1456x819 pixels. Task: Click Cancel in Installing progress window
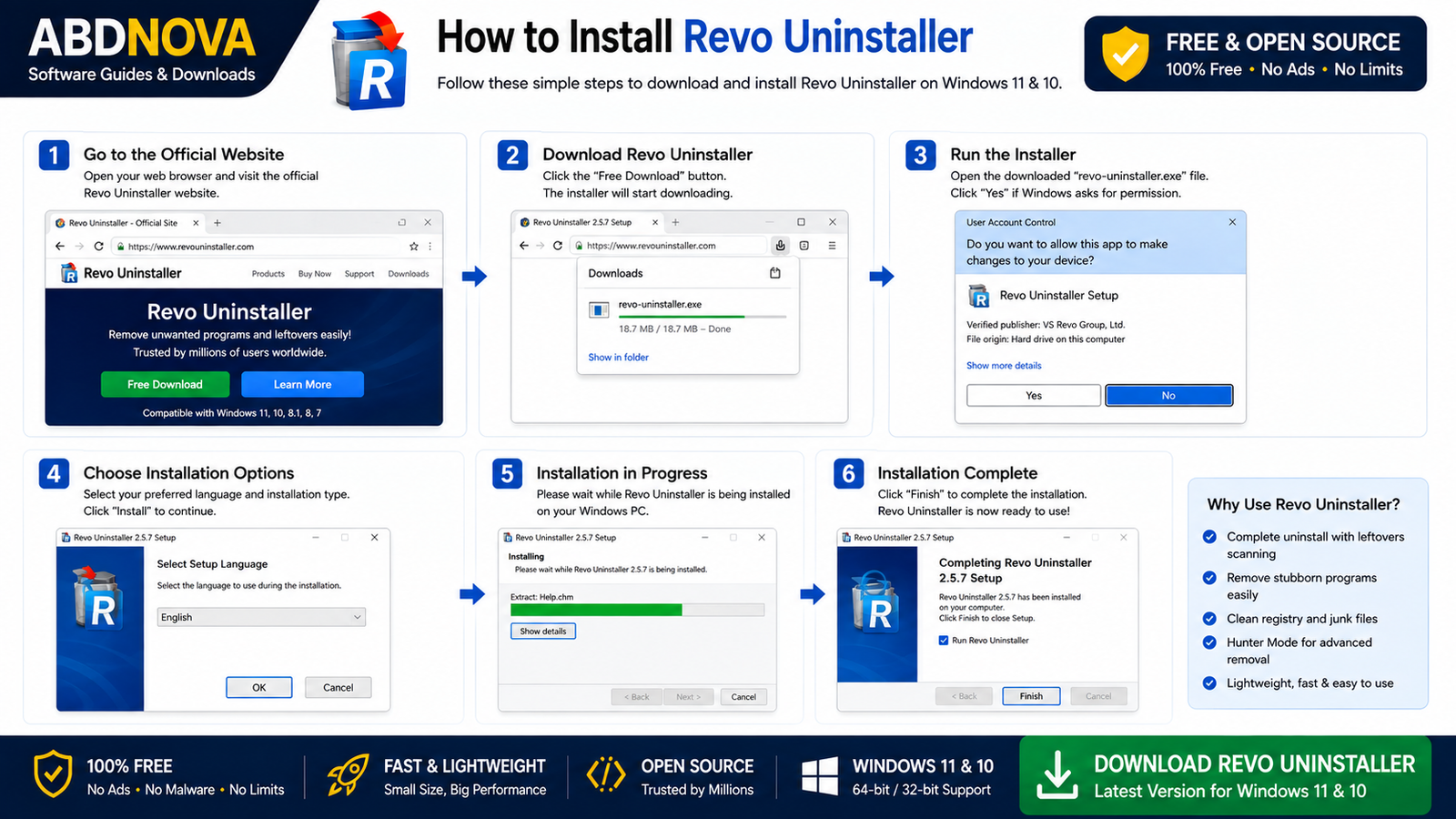click(743, 697)
